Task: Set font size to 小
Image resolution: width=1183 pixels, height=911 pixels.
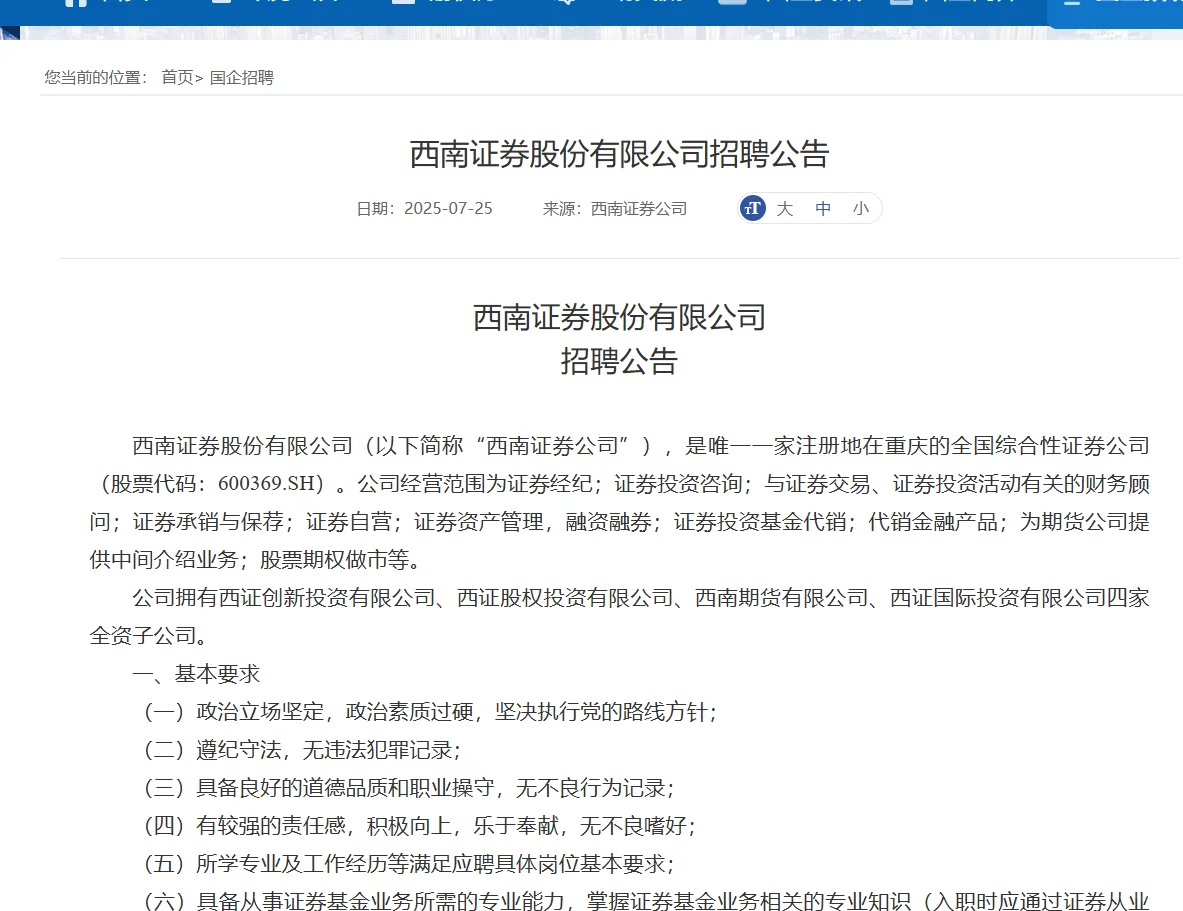Action: (x=861, y=208)
